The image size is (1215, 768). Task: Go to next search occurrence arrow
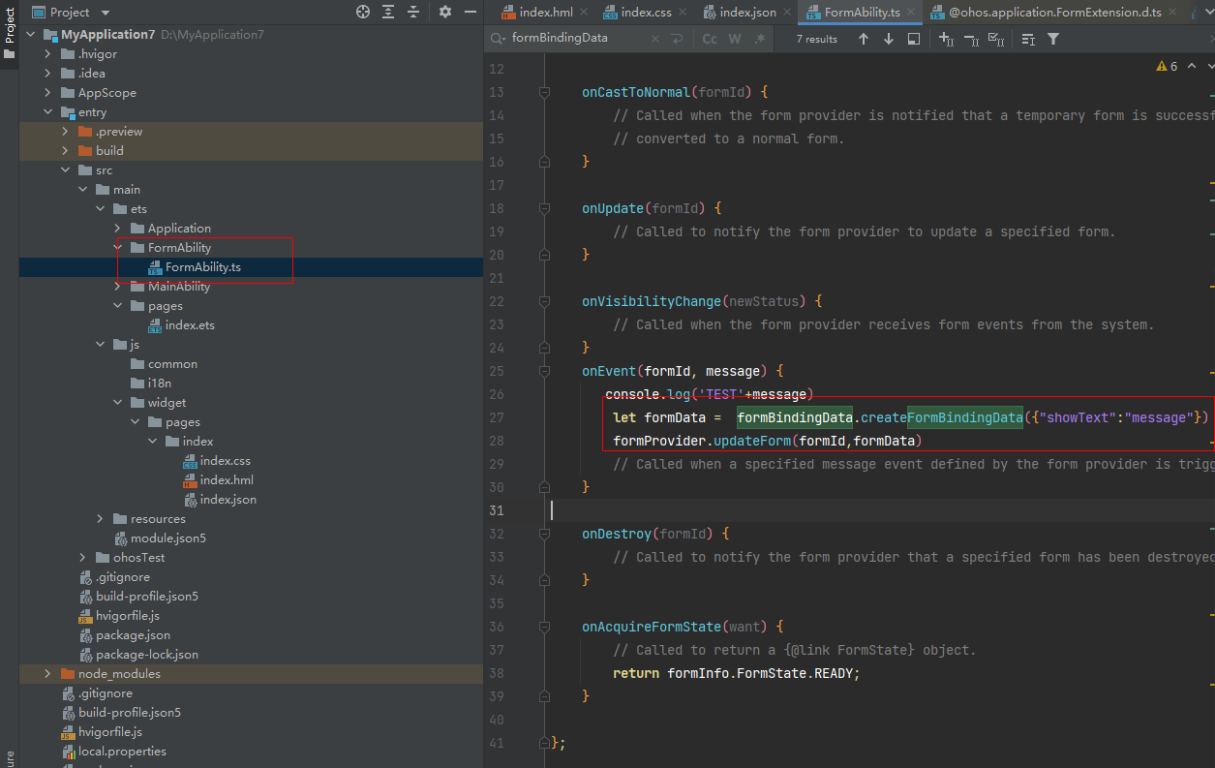(888, 39)
